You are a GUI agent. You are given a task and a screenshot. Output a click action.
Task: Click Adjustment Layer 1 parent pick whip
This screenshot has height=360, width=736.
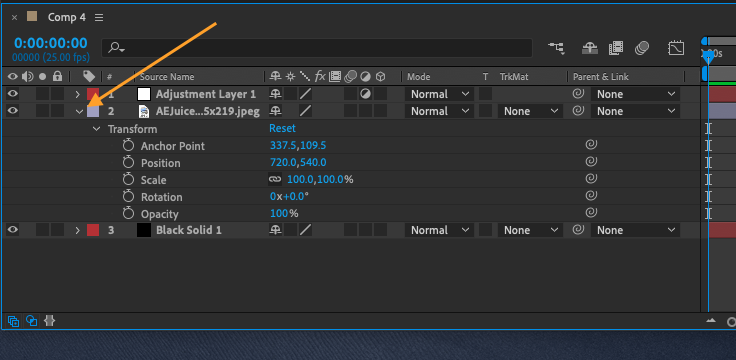[578, 93]
